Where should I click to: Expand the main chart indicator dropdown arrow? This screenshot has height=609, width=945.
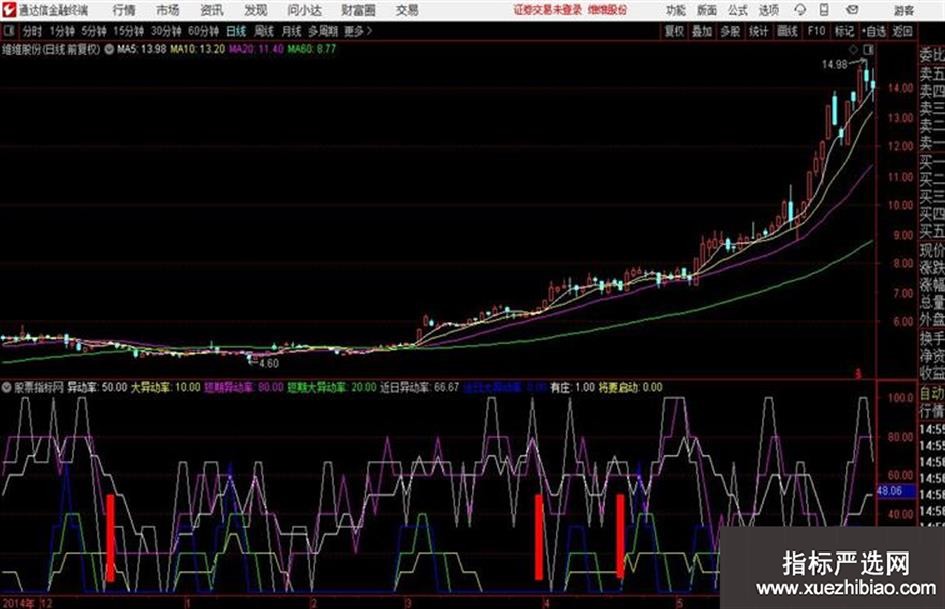pyautogui.click(x=109, y=49)
